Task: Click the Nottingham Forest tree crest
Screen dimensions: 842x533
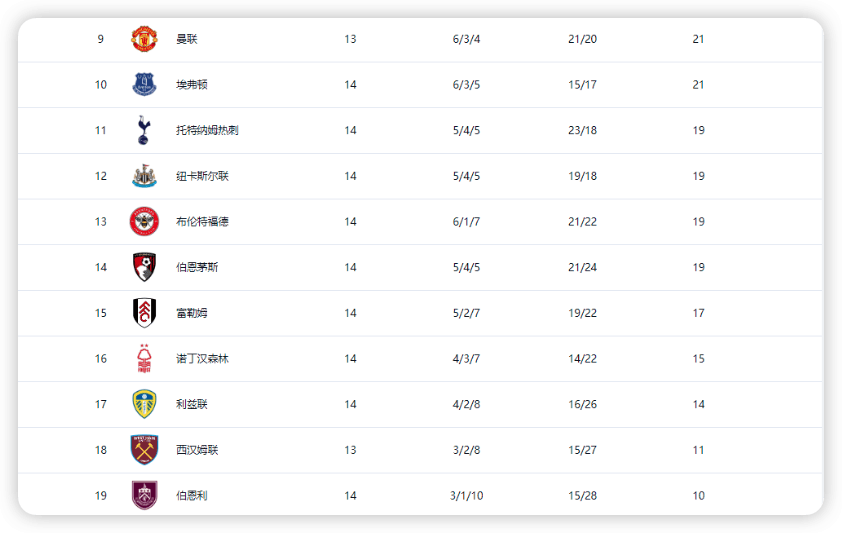Action: click(x=144, y=358)
